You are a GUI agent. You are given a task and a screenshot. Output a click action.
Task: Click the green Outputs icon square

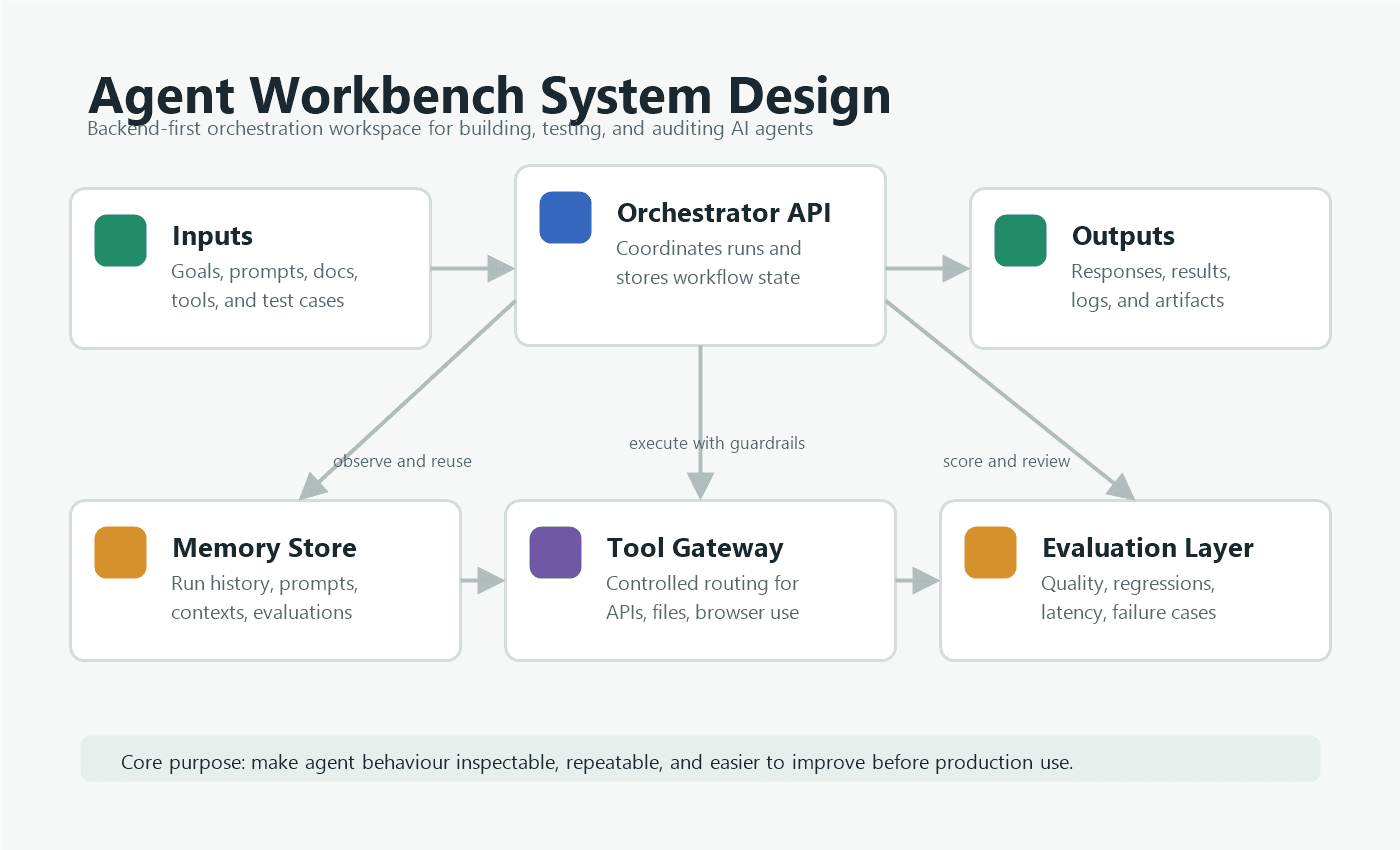[x=1021, y=241]
